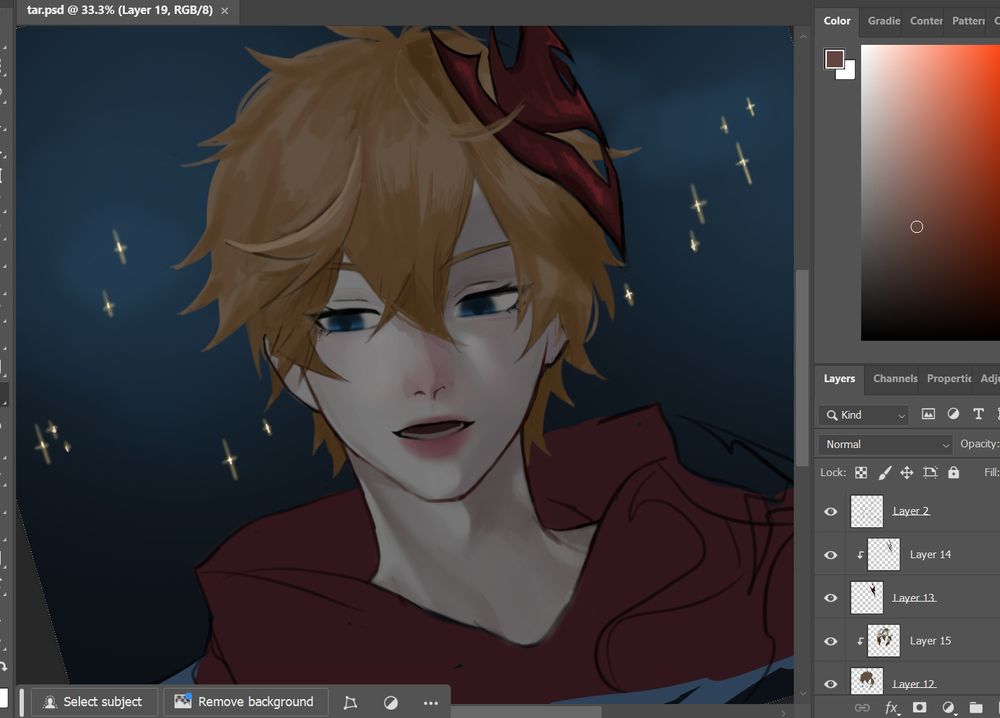Viewport: 1000px width, 718px height.
Task: Lock image pixels brush icon
Action: pyautogui.click(x=885, y=473)
